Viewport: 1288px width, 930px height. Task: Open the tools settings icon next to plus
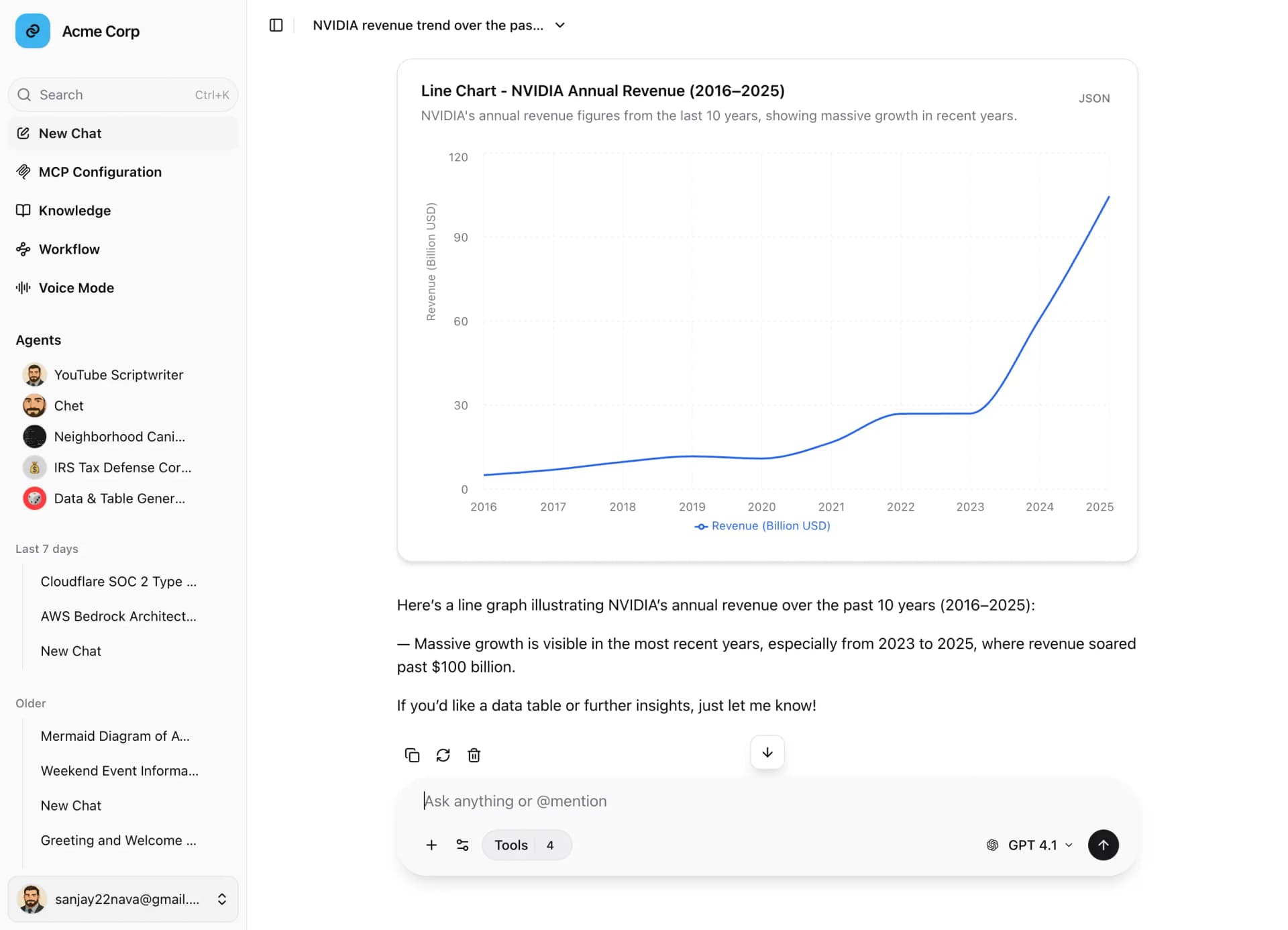tap(462, 845)
